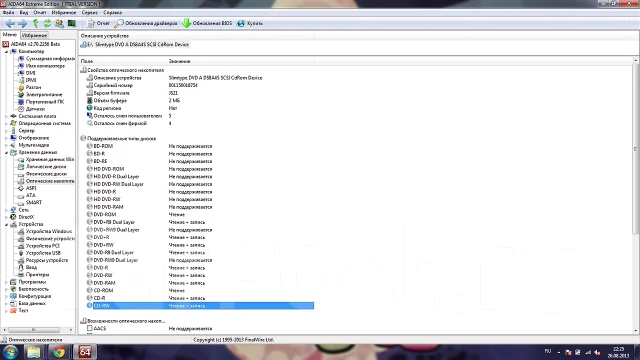Select ATA in the tree
The image size is (640, 360).
tap(31, 196)
